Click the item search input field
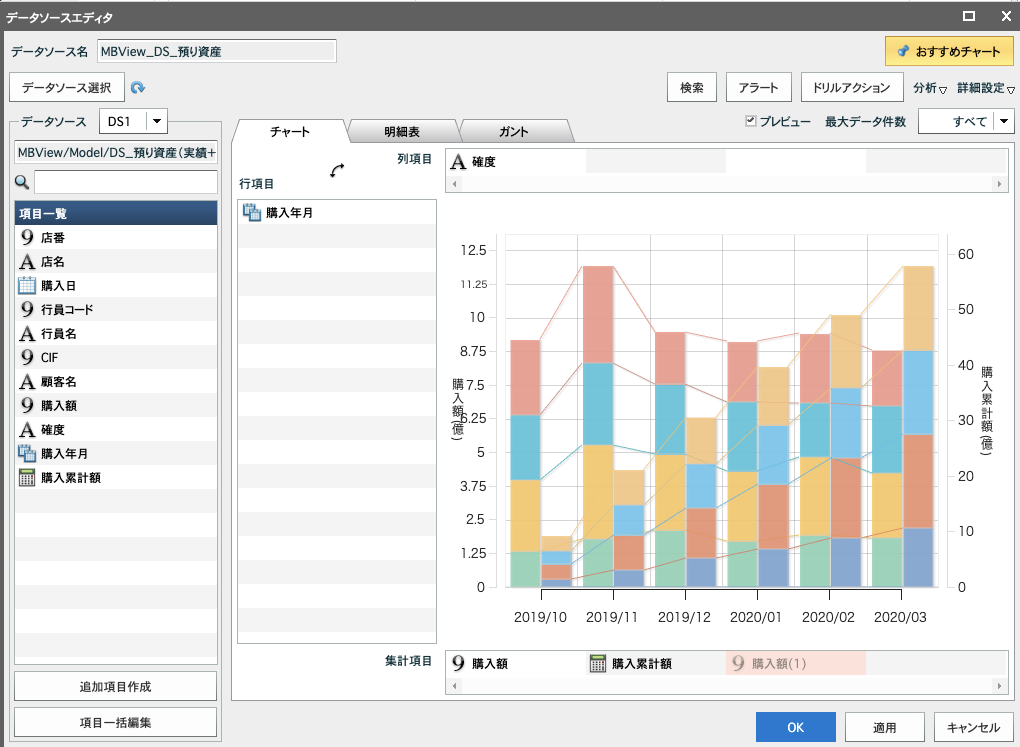This screenshot has width=1020, height=747. coord(126,182)
